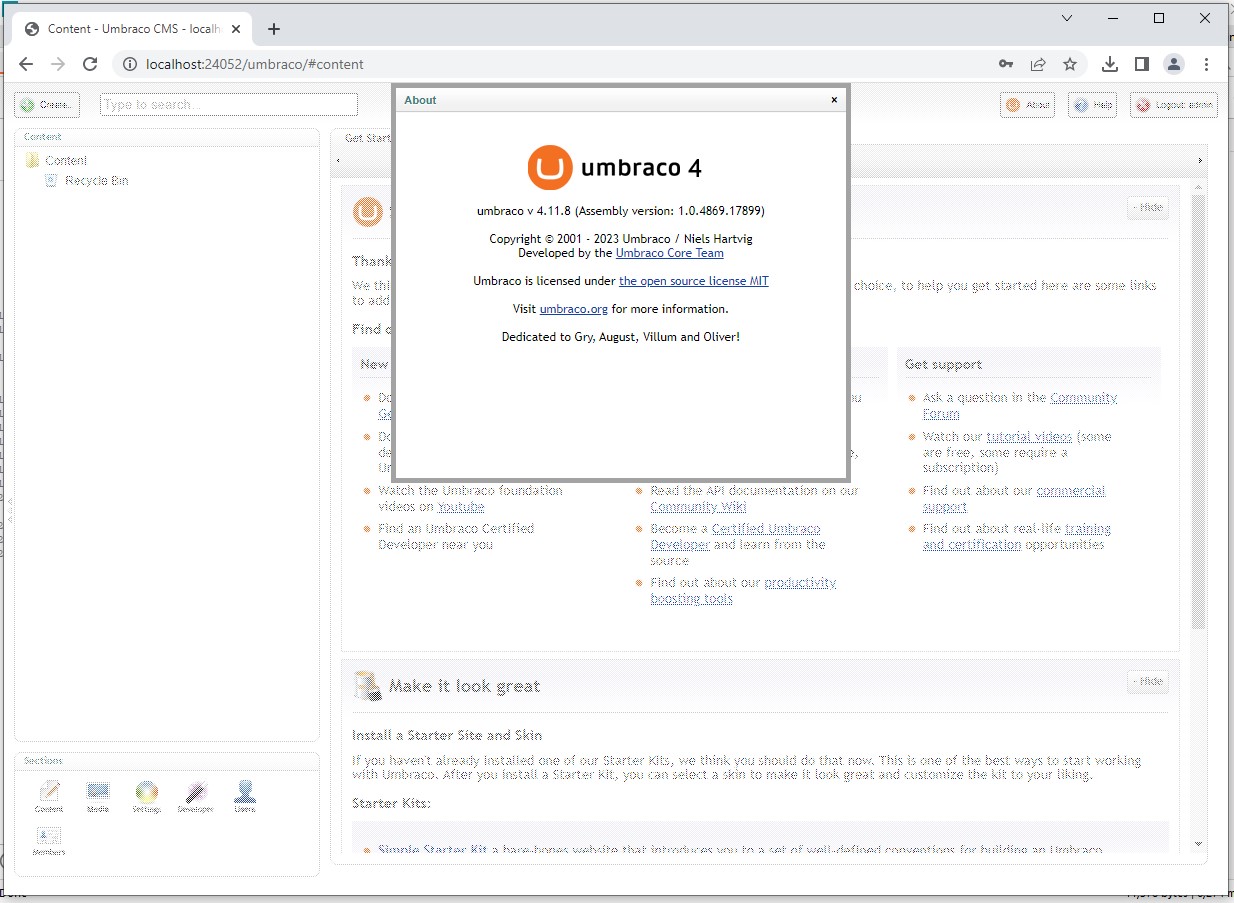Click 'Dedicated to Gry, August, Villum and Oliver!' text
Image resolution: width=1234 pixels, height=903 pixels.
tap(621, 337)
